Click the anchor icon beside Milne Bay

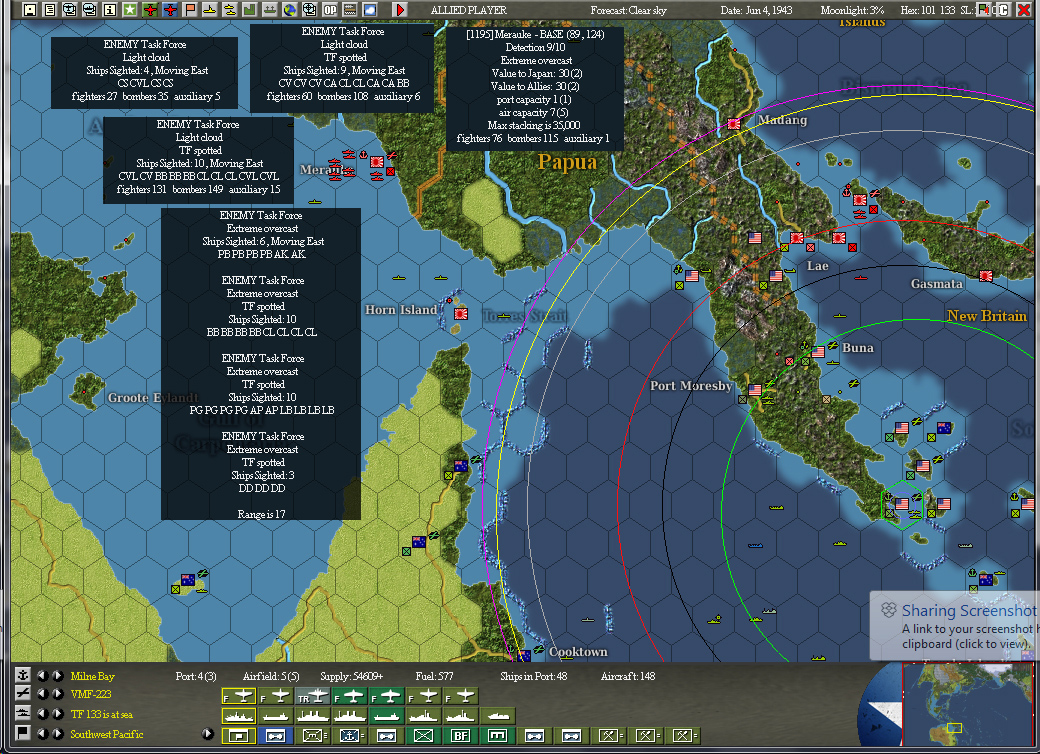point(23,675)
